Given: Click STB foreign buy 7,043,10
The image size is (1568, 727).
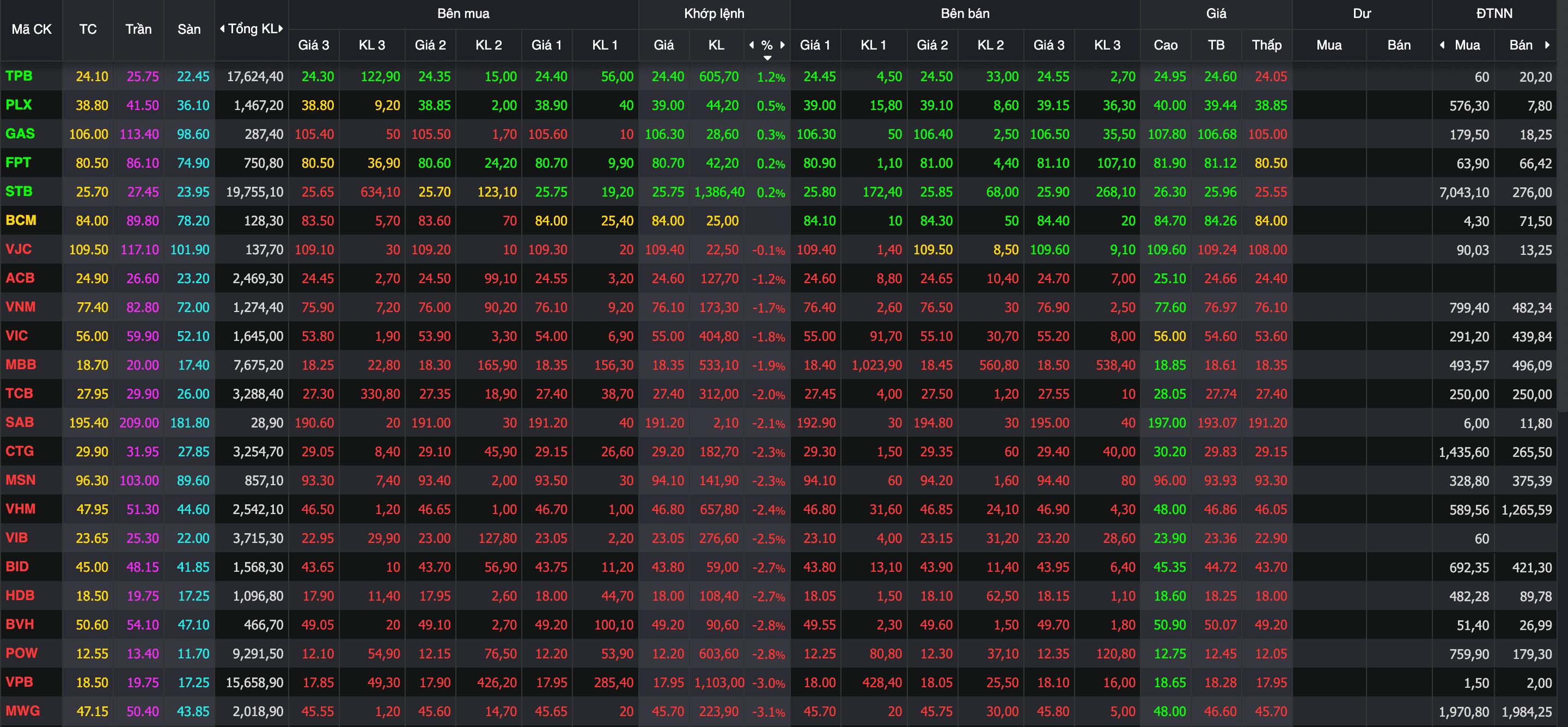Looking at the screenshot, I should (1464, 192).
